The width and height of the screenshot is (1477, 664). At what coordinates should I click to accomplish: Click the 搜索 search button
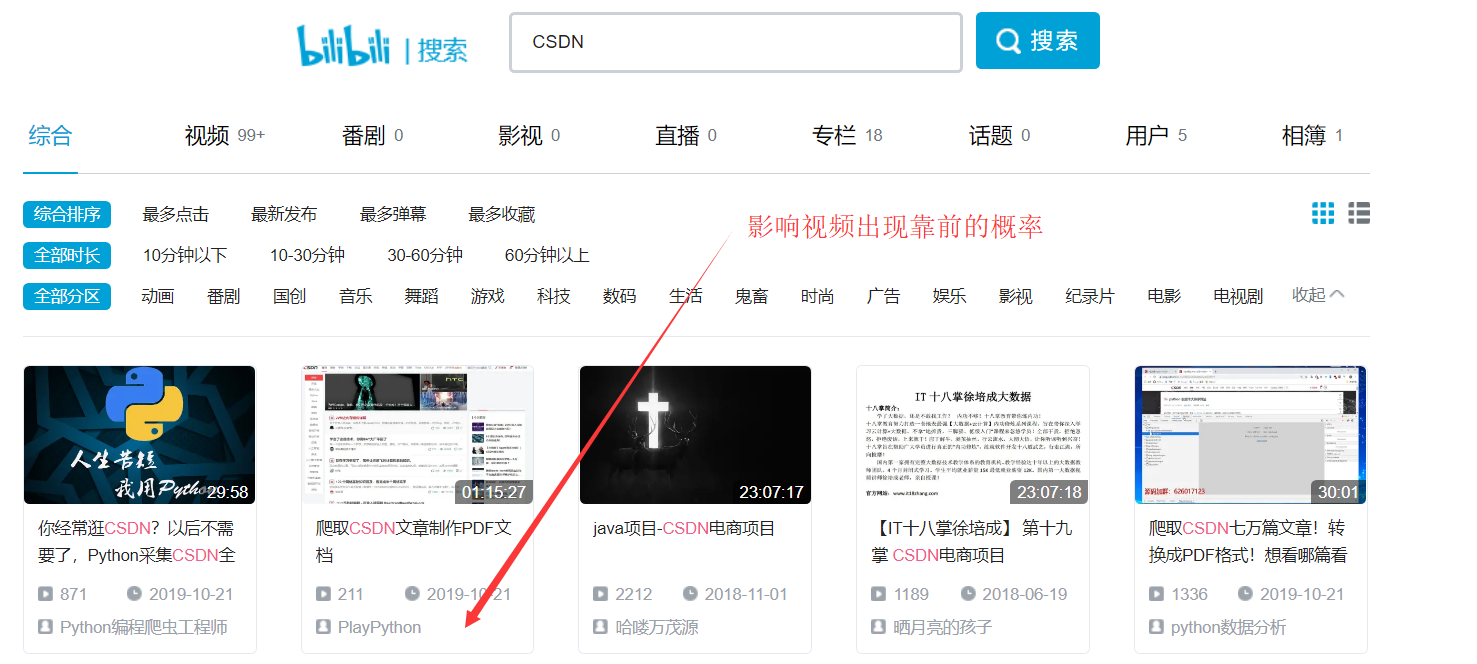[x=1038, y=41]
